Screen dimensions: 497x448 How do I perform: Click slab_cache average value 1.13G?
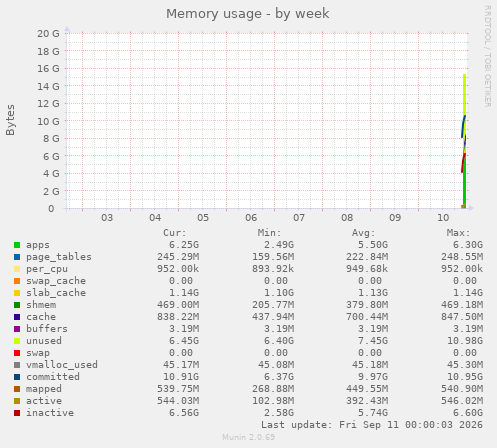point(373,293)
